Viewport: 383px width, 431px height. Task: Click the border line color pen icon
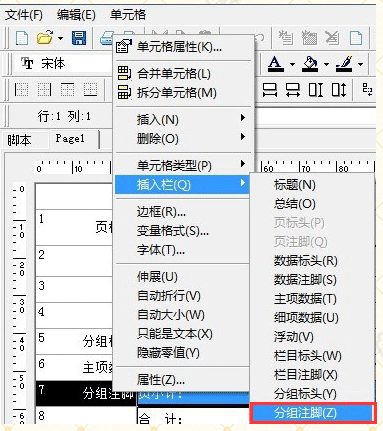(344, 64)
